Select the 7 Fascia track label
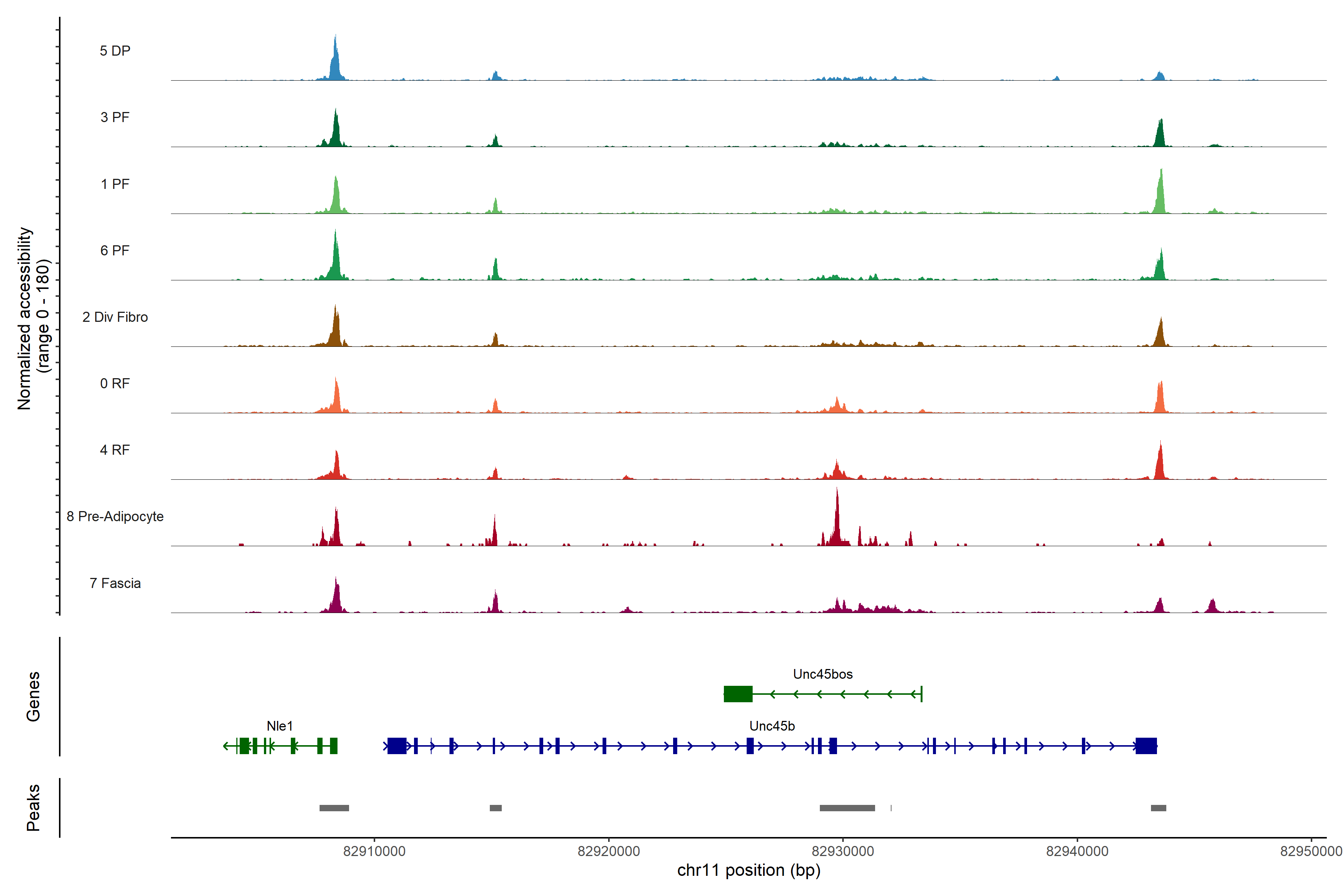The image size is (1344, 896). 115,584
